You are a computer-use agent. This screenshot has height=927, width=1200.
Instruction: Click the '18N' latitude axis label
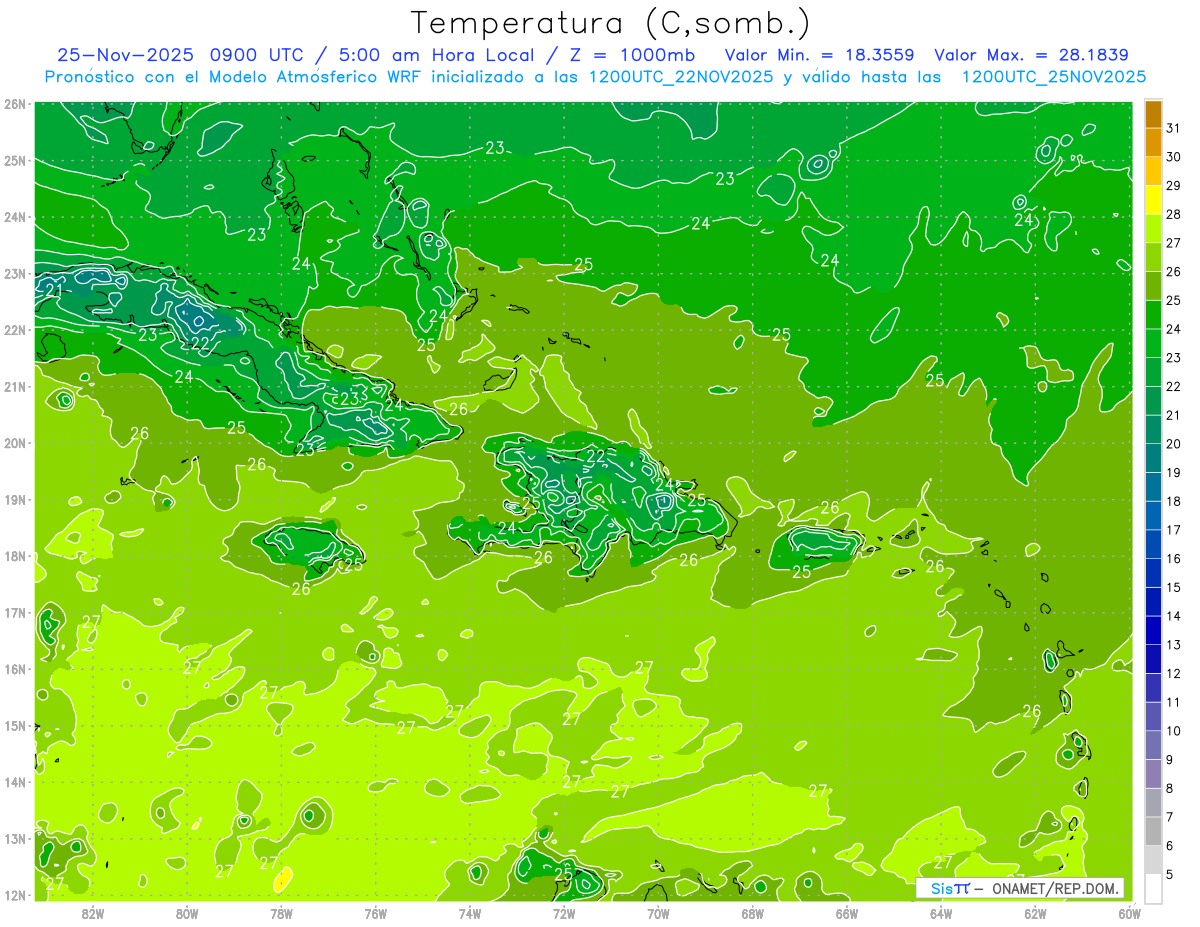coord(16,556)
